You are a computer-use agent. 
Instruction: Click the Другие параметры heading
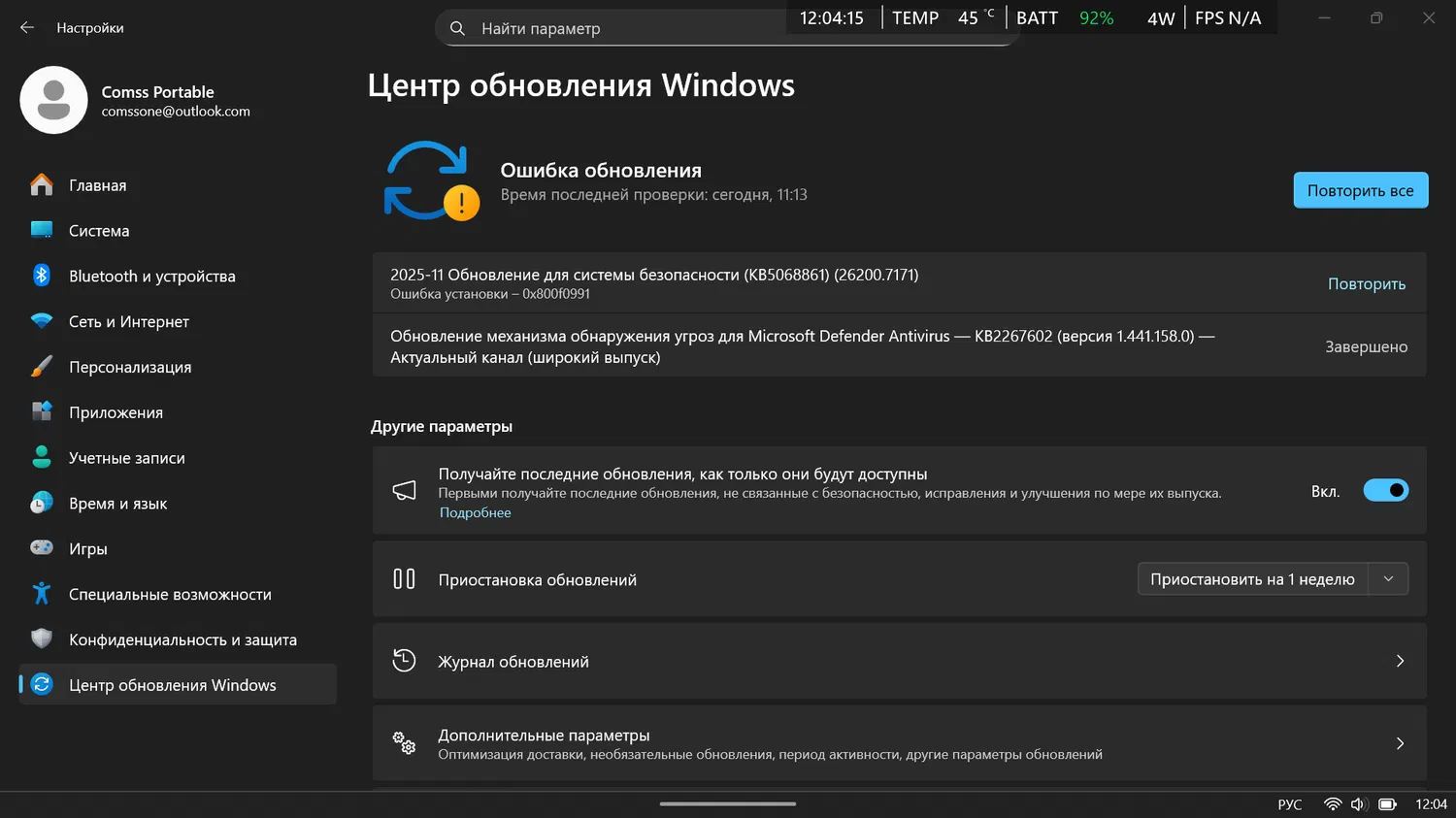click(442, 426)
